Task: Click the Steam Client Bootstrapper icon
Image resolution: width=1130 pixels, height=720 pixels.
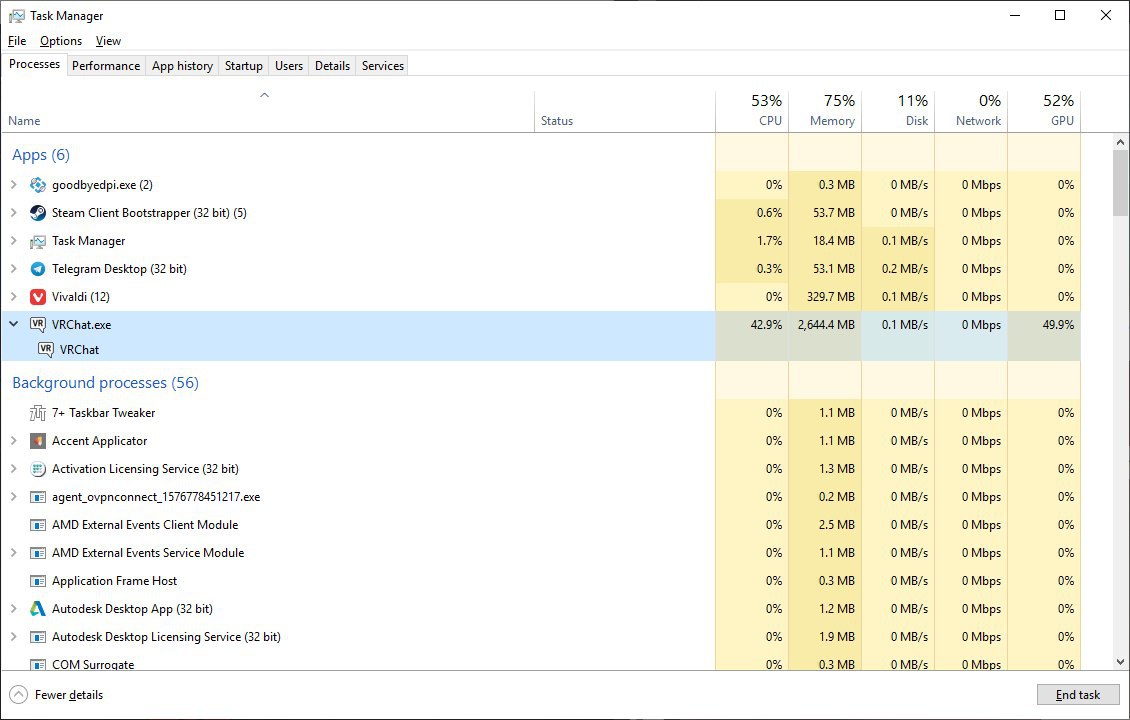Action: point(37,213)
